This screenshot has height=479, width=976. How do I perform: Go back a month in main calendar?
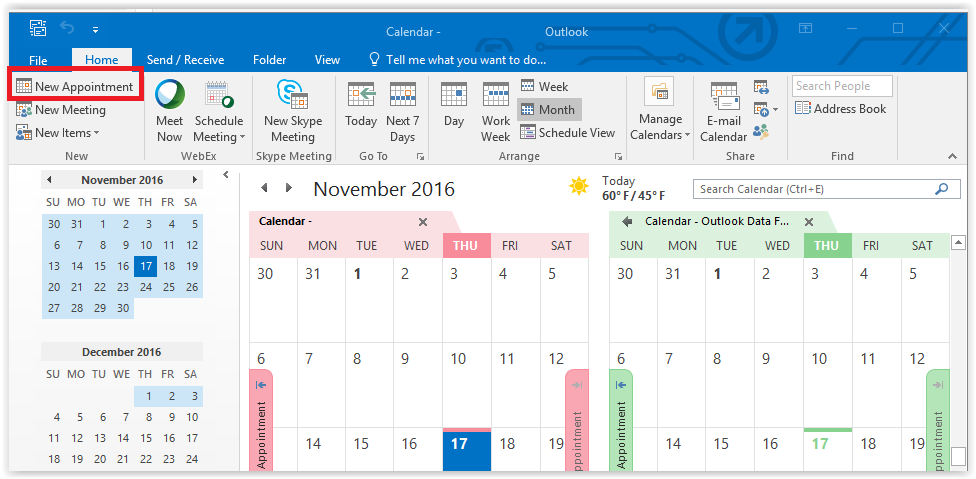264,188
